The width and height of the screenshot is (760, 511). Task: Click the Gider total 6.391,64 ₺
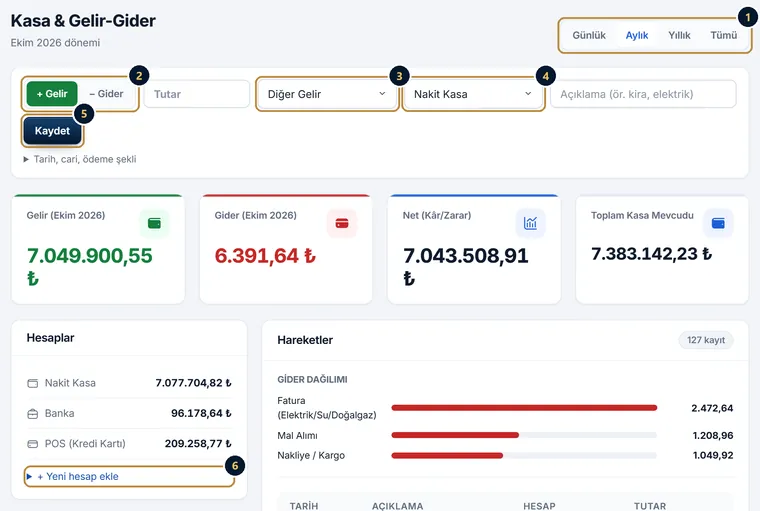(x=265, y=256)
